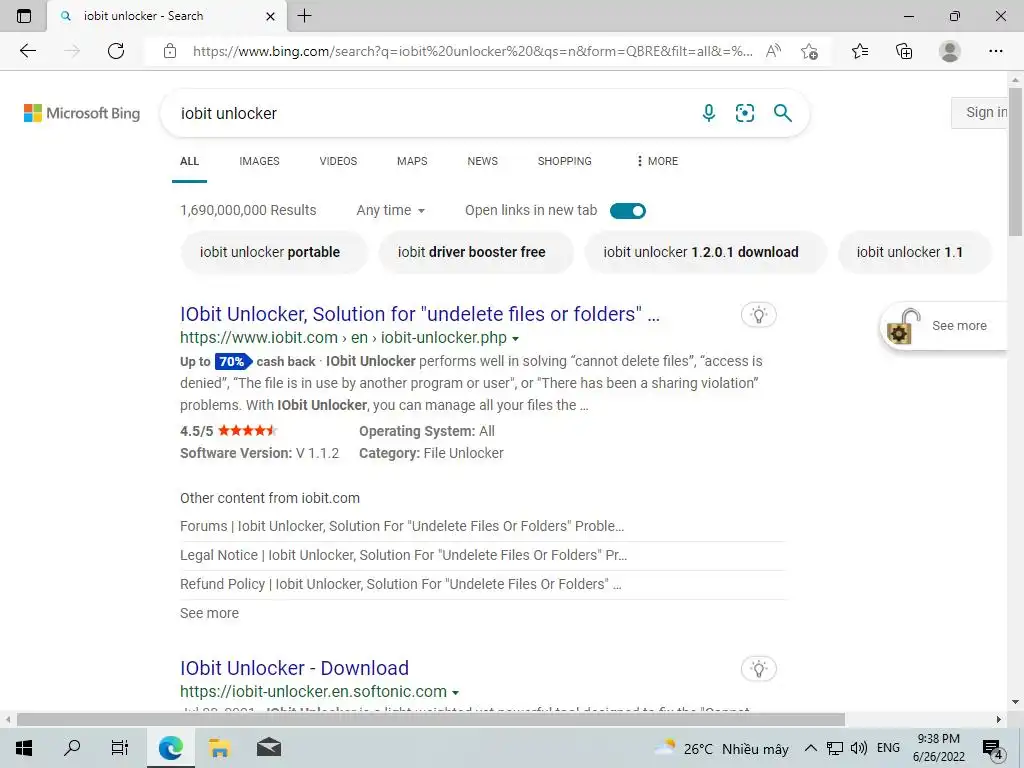Open Edge settings and more menu

point(995,51)
